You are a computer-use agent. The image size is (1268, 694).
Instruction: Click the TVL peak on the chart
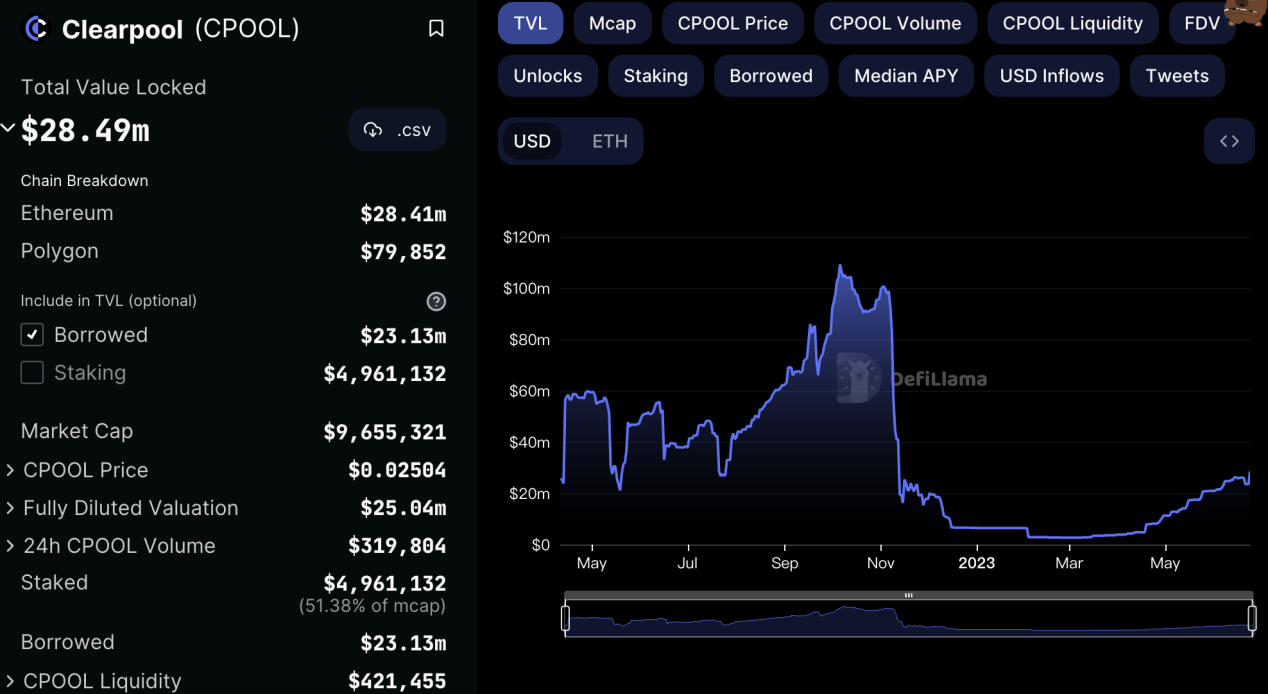click(x=840, y=267)
